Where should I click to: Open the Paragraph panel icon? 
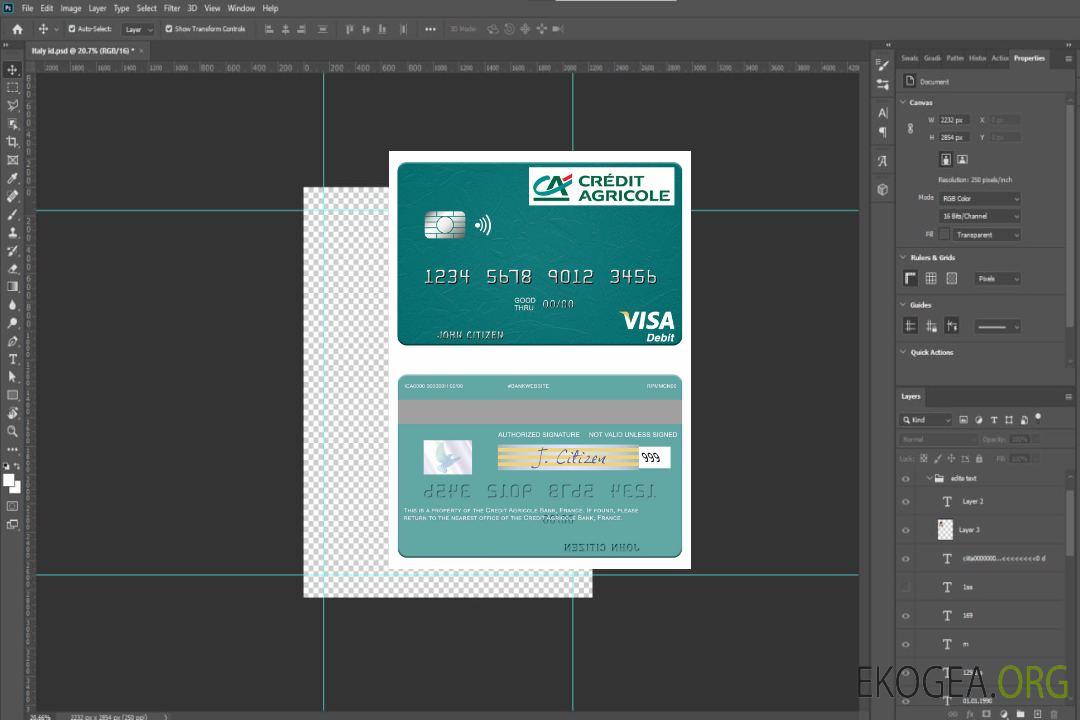coord(883,132)
